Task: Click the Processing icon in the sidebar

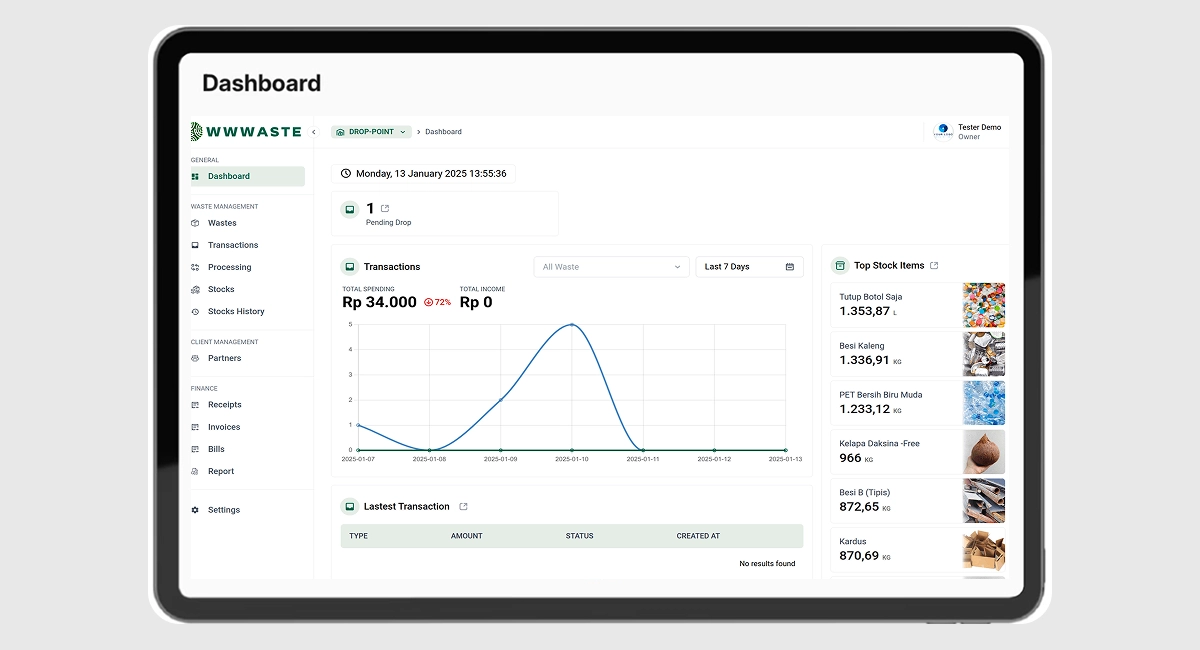Action: pyautogui.click(x=195, y=267)
